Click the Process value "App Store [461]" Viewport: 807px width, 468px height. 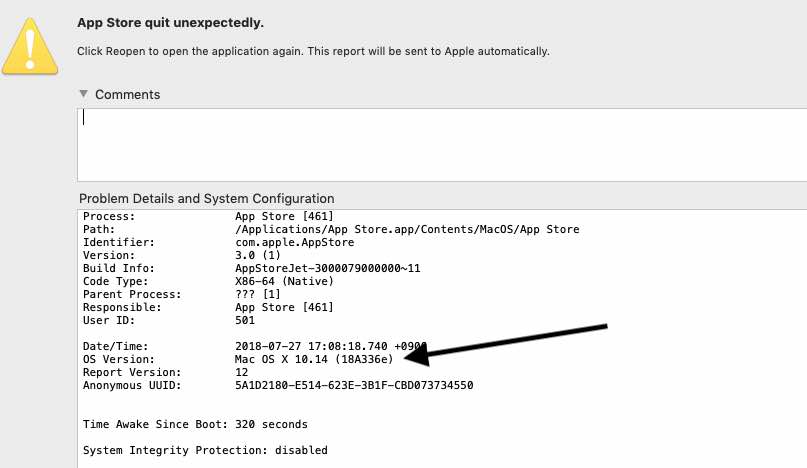(x=284, y=216)
